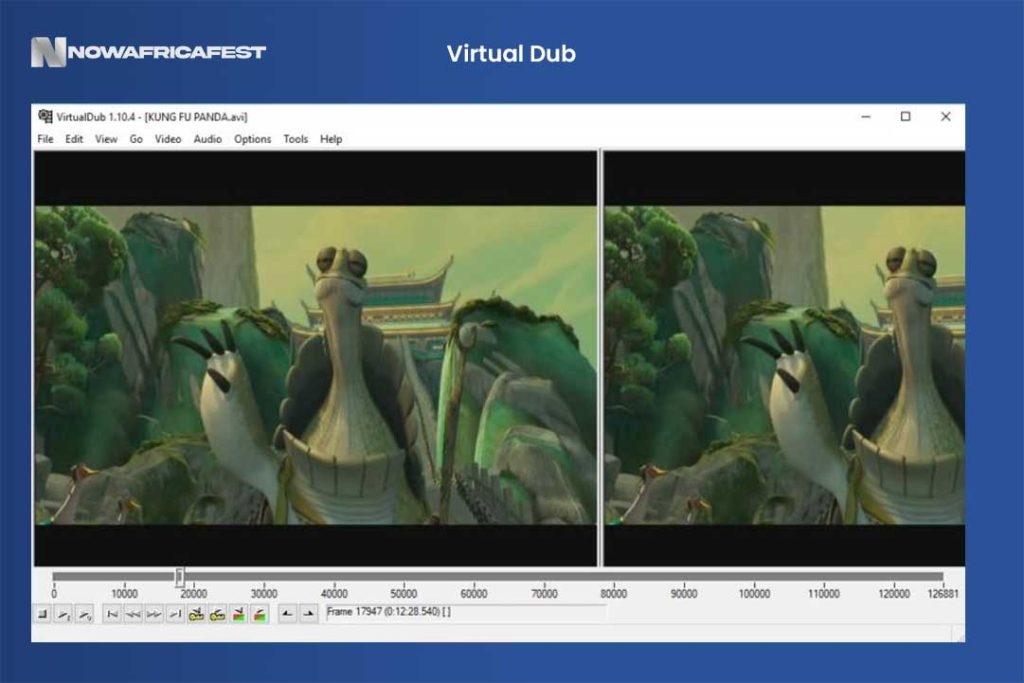The height and width of the screenshot is (683, 1024).
Task: Open the Options menu
Action: point(252,139)
